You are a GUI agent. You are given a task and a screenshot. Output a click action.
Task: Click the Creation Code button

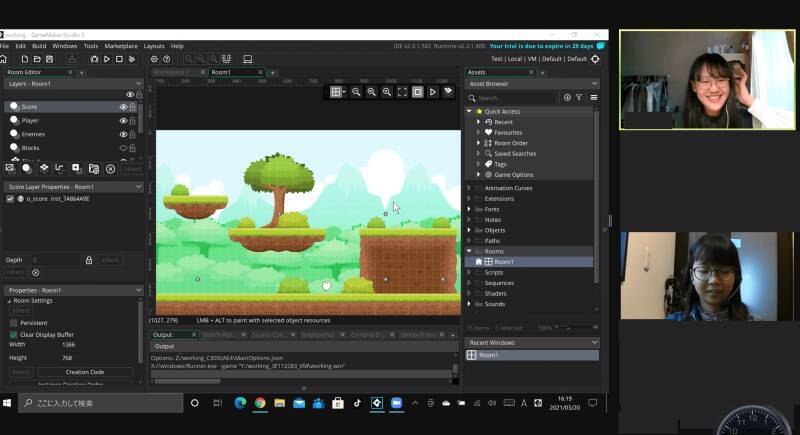(x=85, y=372)
